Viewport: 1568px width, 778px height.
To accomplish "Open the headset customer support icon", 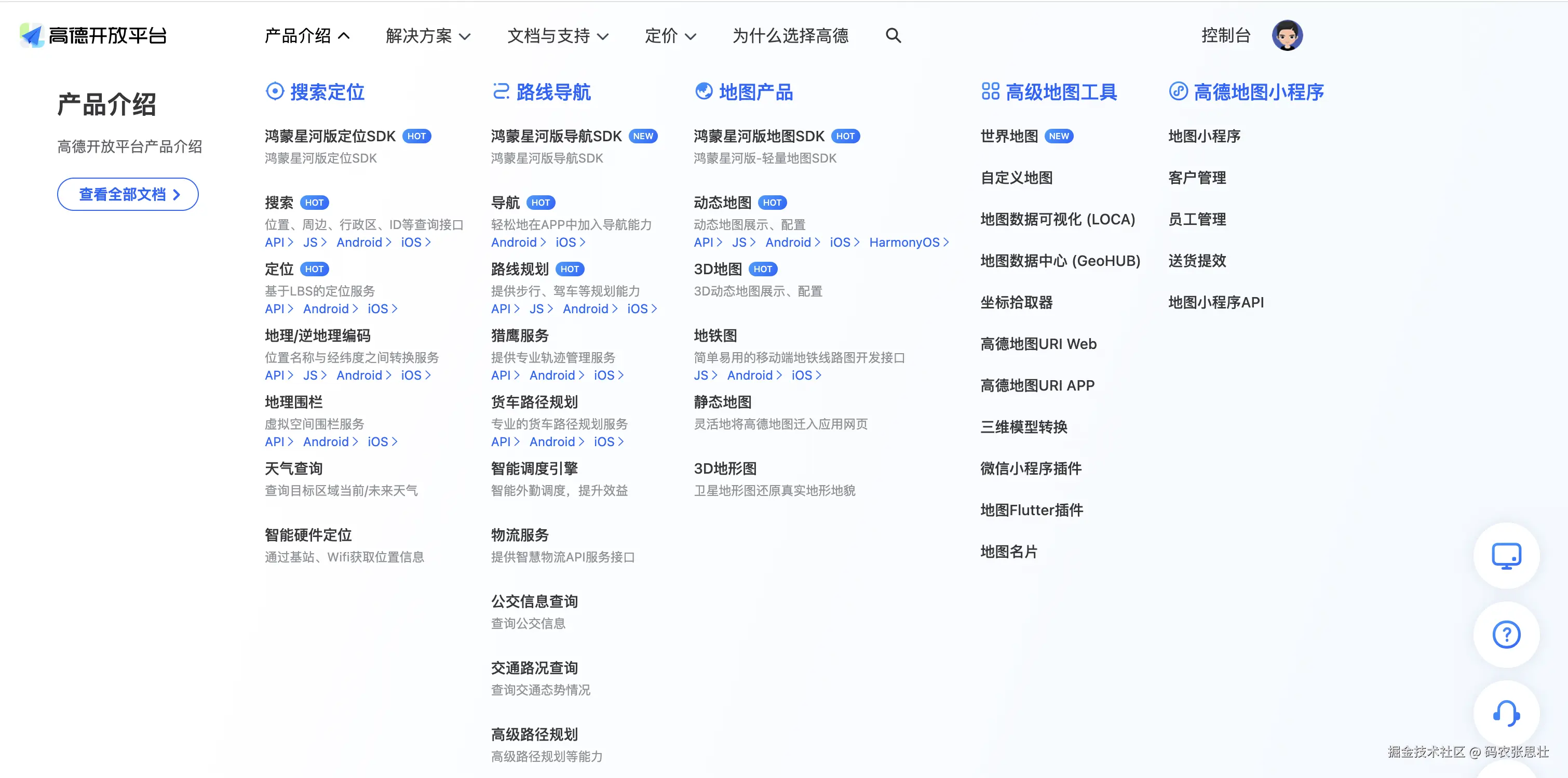I will tap(1506, 714).
